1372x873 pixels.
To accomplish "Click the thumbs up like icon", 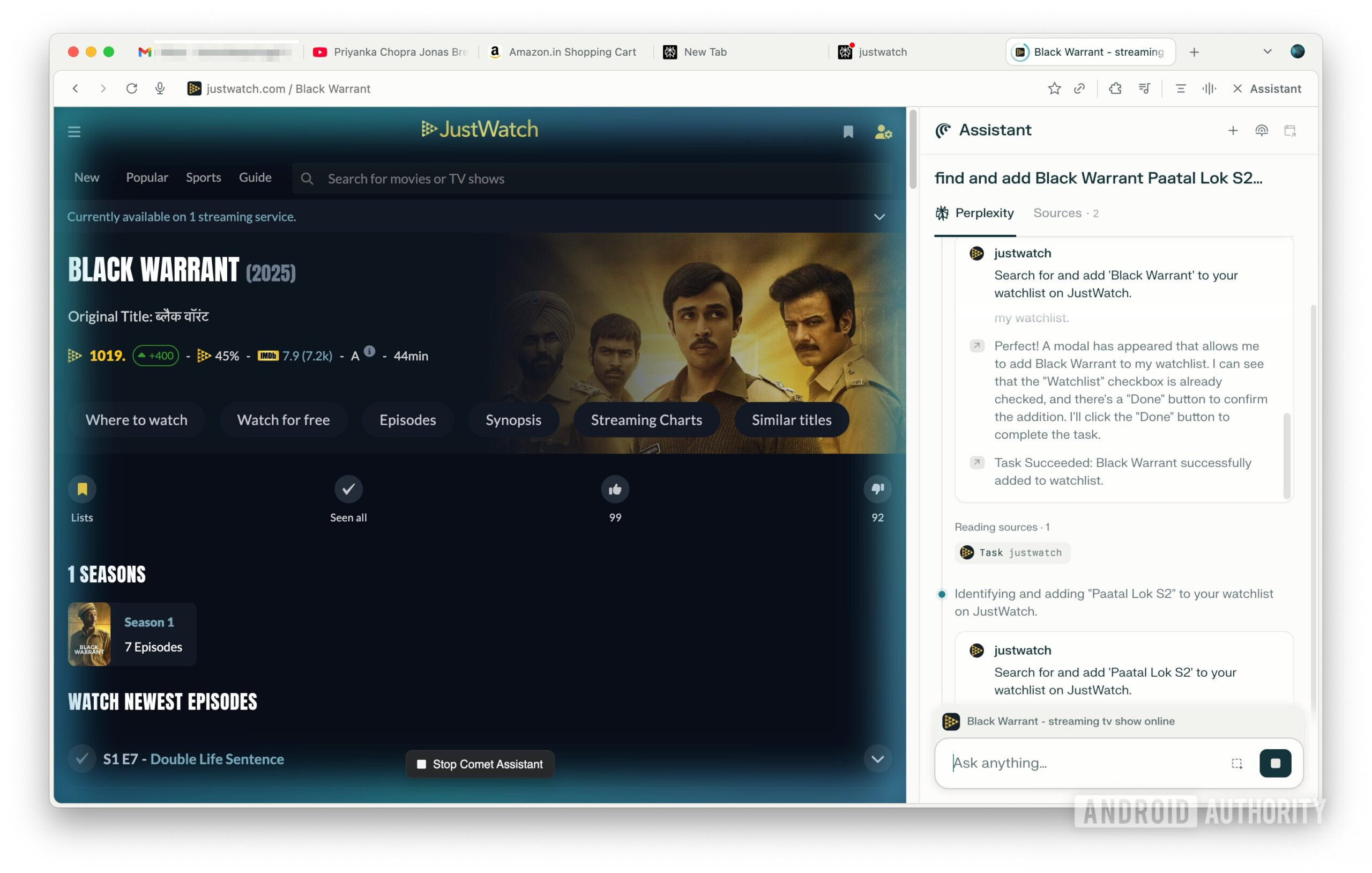I will tap(615, 489).
